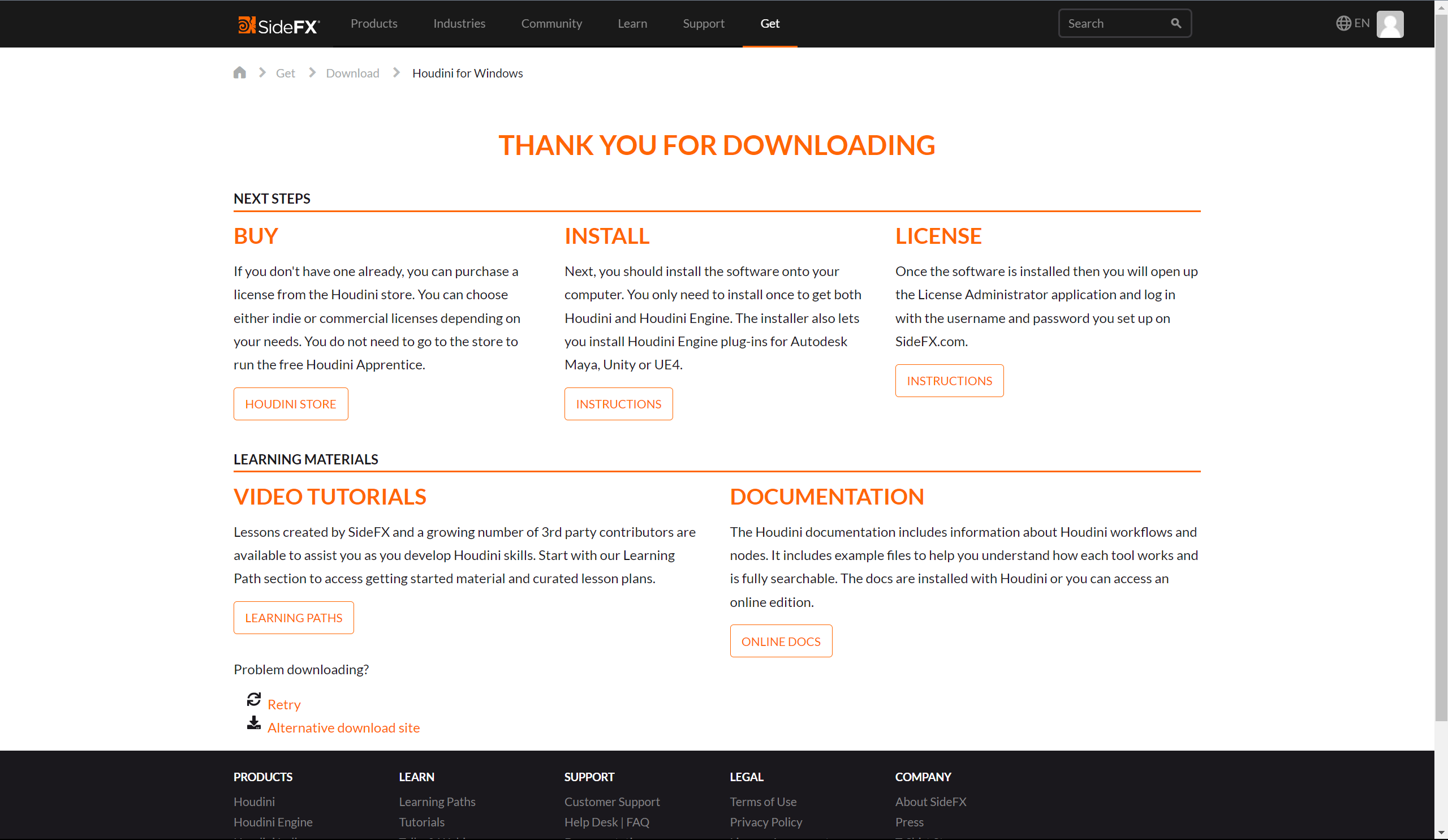The height and width of the screenshot is (840, 1448).
Task: Click the vertical page scrollbar
Action: click(x=1441, y=368)
